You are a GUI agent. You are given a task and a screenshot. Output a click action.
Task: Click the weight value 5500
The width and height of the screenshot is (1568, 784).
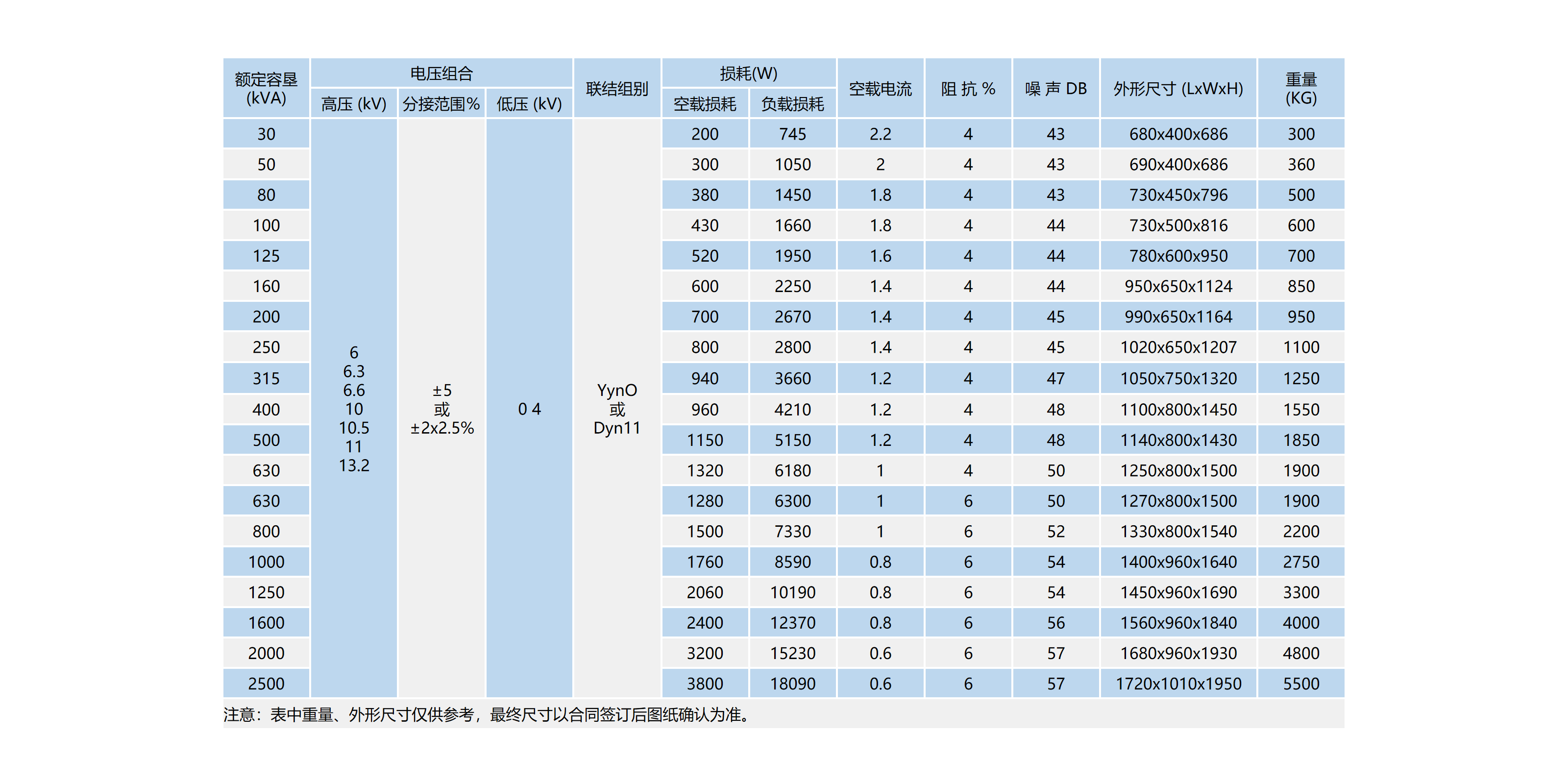[x=1301, y=684]
